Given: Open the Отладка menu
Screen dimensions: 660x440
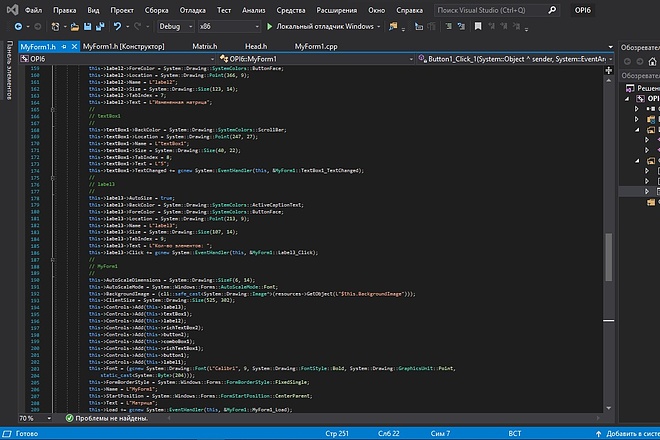Looking at the screenshot, I should pos(192,10).
